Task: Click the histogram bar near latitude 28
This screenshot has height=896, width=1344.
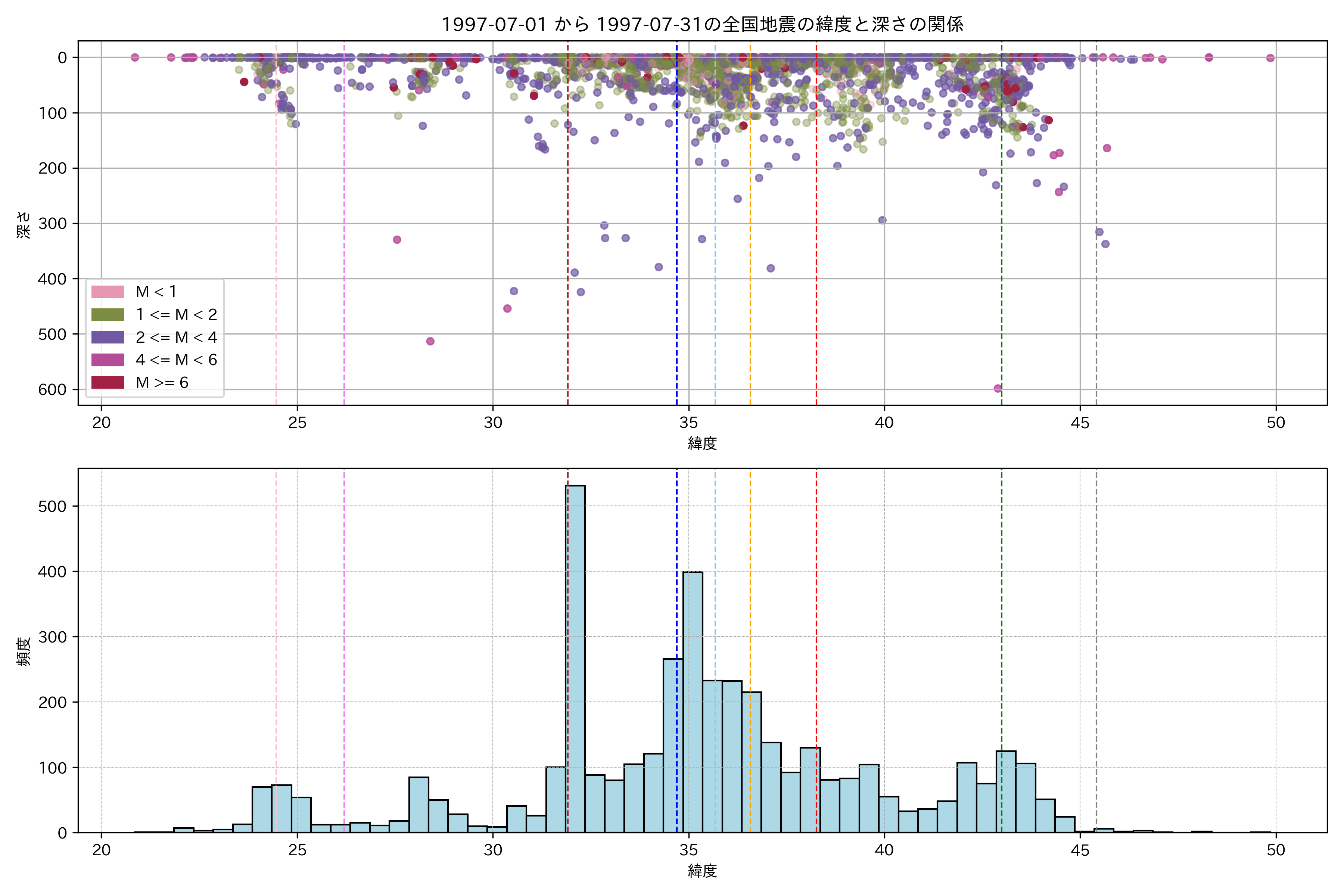Action: click(x=419, y=805)
